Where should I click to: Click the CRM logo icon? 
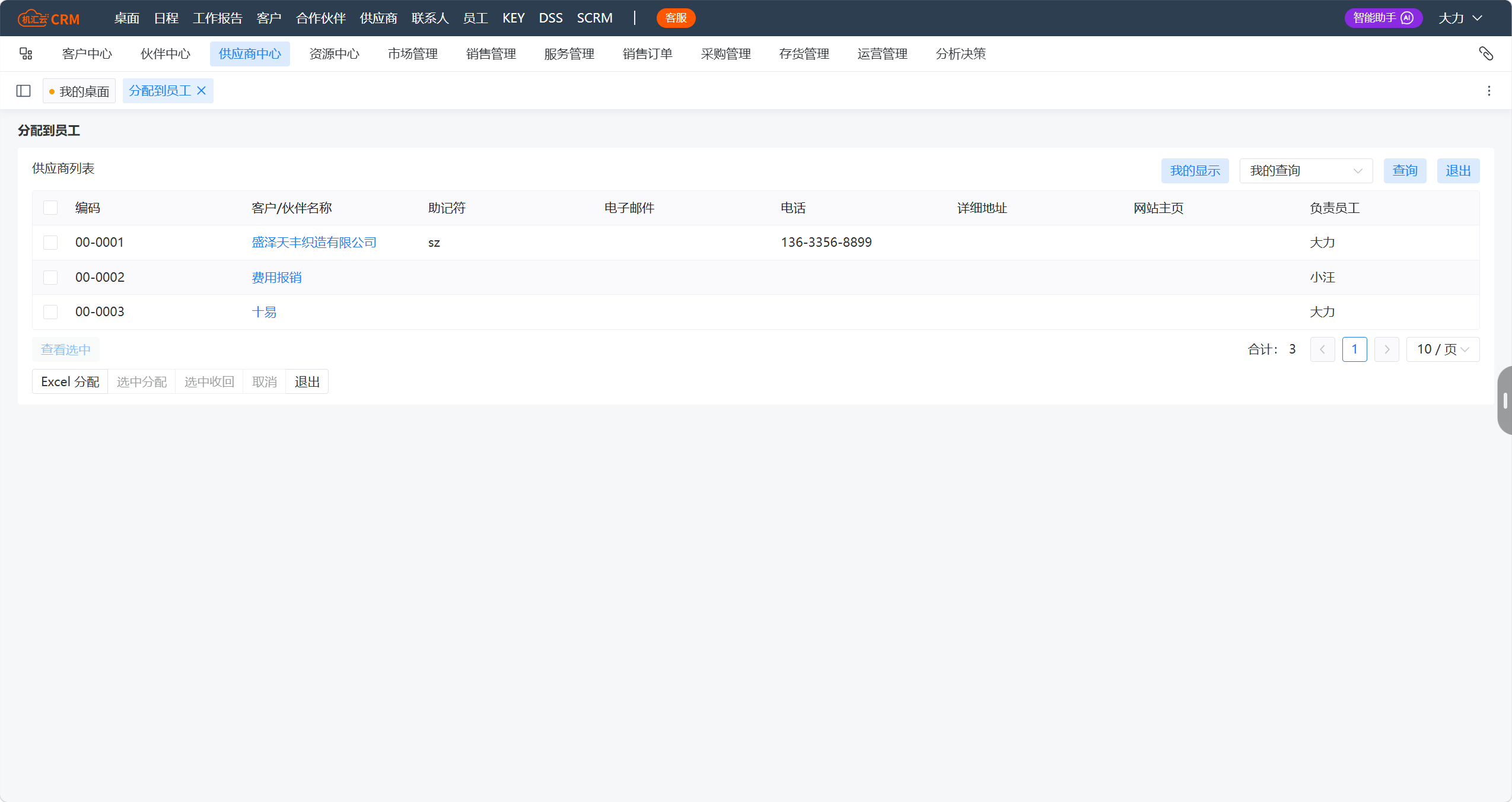pyautogui.click(x=49, y=18)
